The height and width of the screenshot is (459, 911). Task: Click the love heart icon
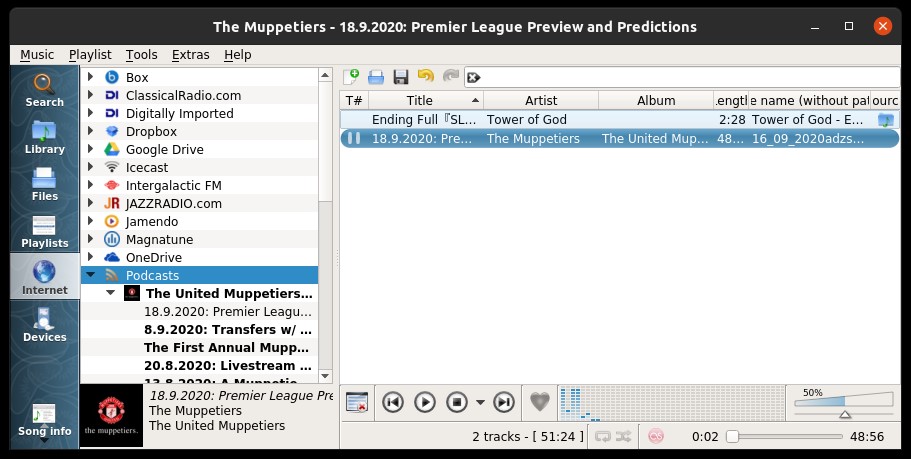pos(540,402)
